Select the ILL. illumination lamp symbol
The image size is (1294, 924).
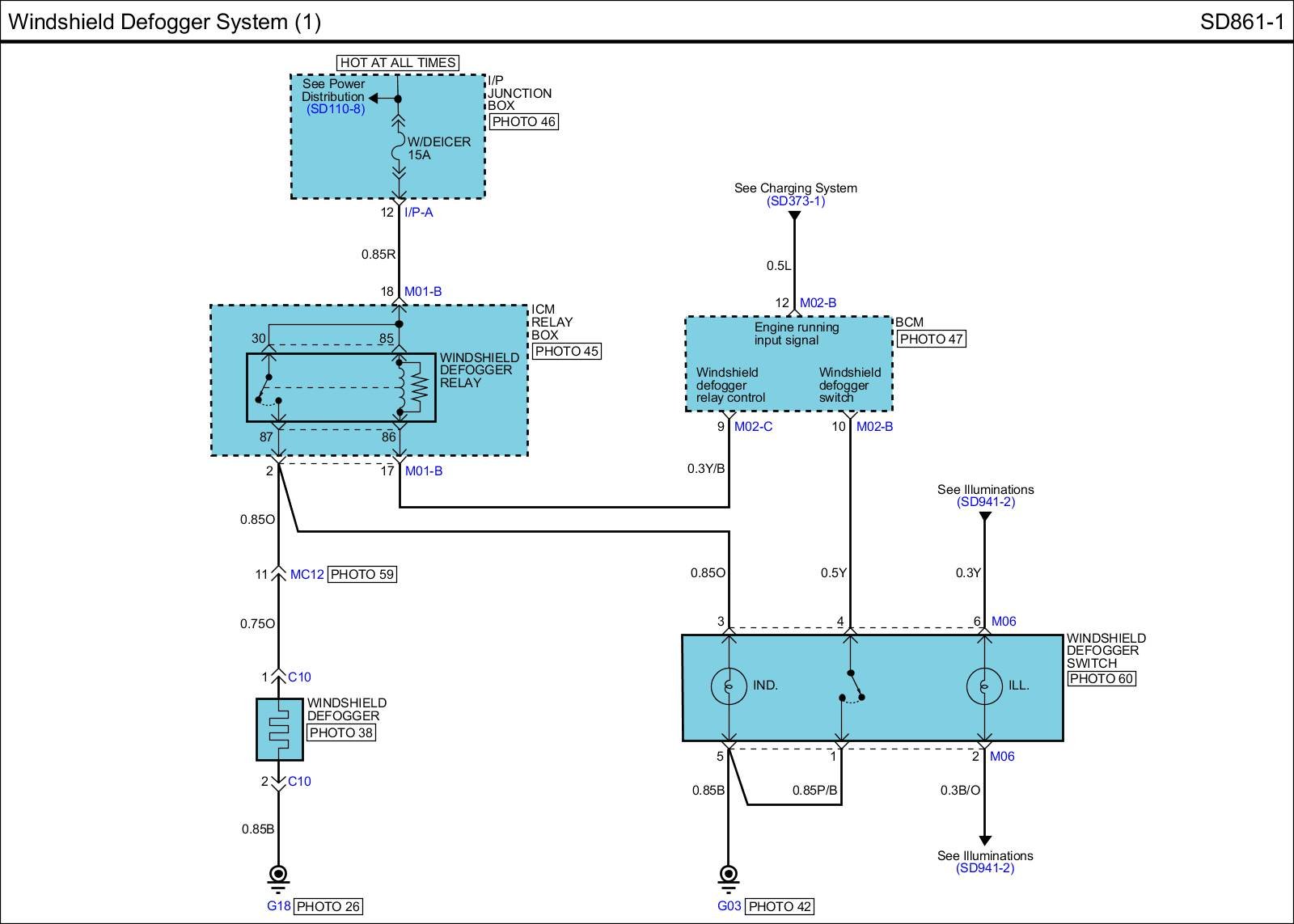[984, 686]
